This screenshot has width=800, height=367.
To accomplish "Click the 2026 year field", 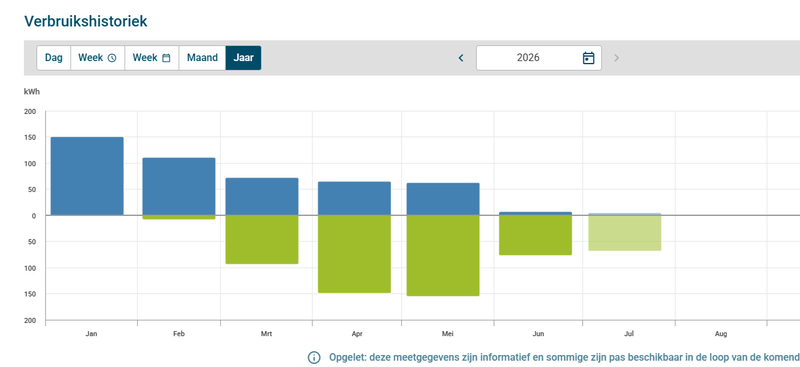I will point(539,58).
